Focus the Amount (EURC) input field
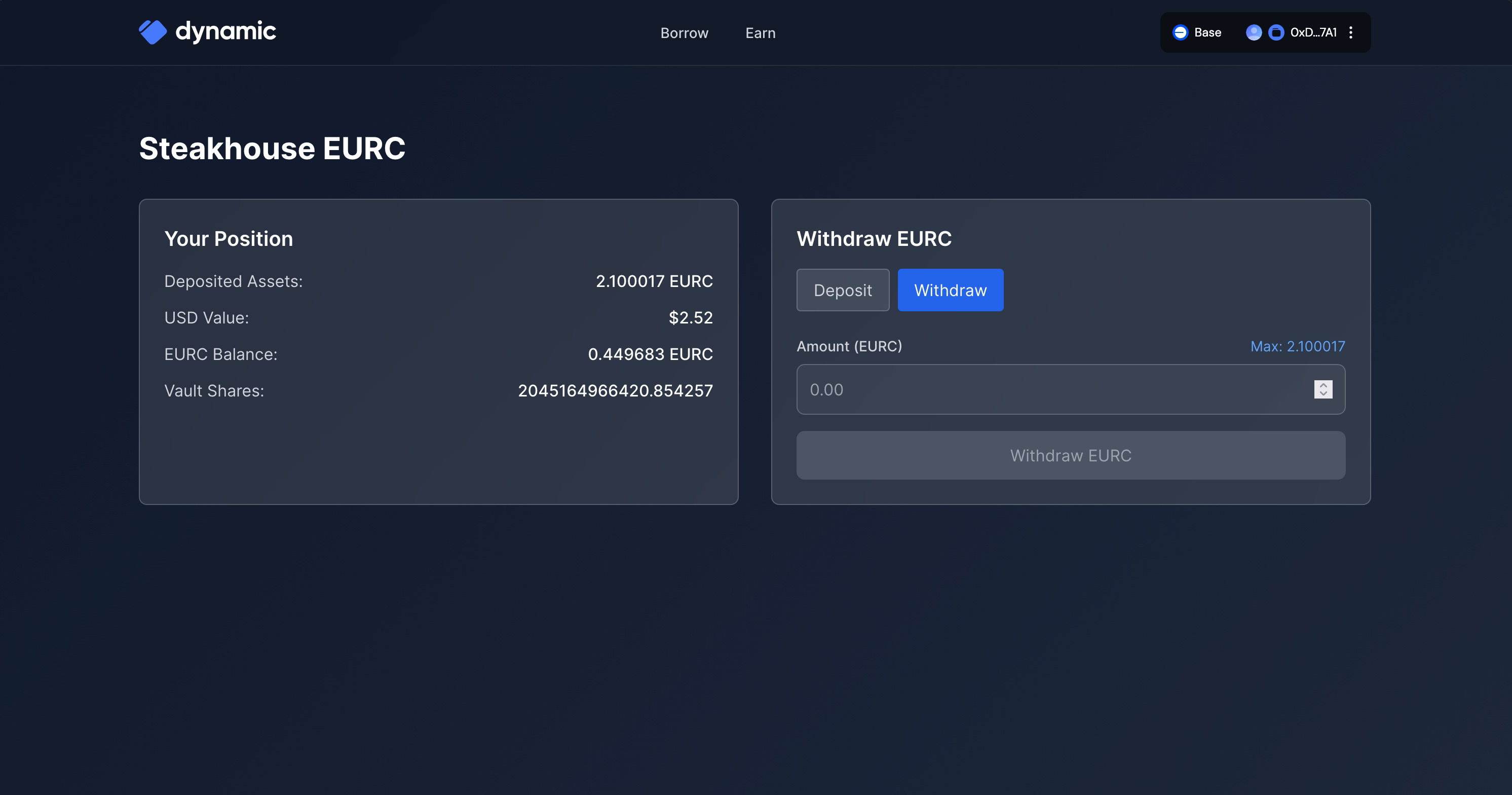The height and width of the screenshot is (795, 1512). tap(1070, 389)
